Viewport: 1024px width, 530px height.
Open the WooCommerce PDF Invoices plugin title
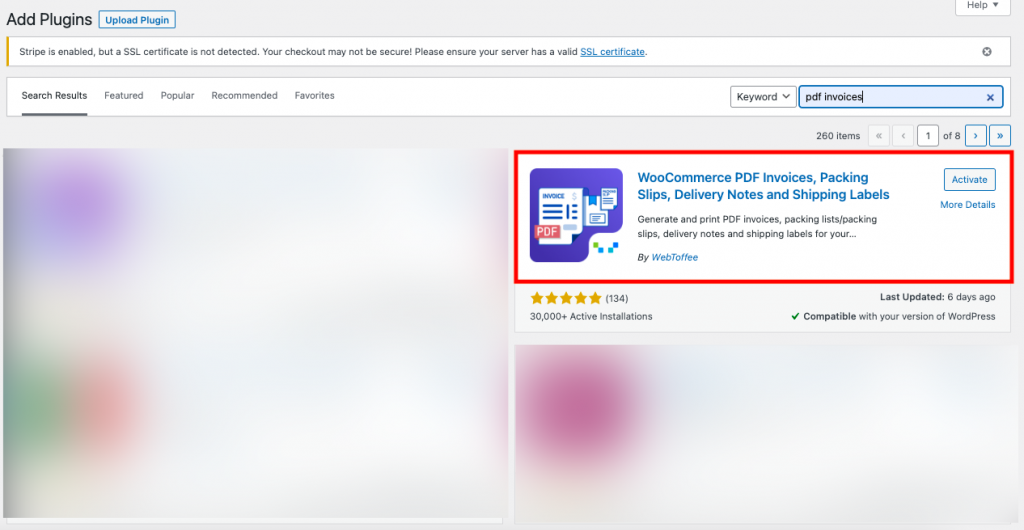[x=763, y=186]
